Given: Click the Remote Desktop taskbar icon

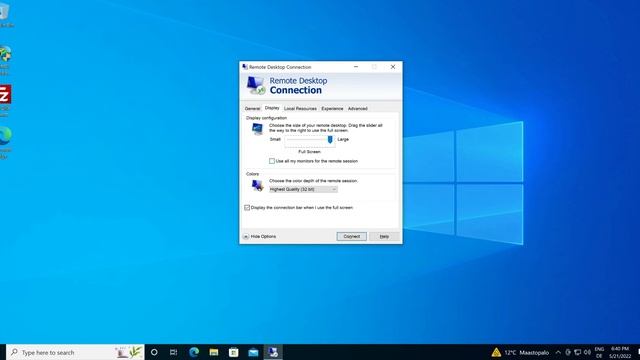Looking at the screenshot, I should point(273,352).
